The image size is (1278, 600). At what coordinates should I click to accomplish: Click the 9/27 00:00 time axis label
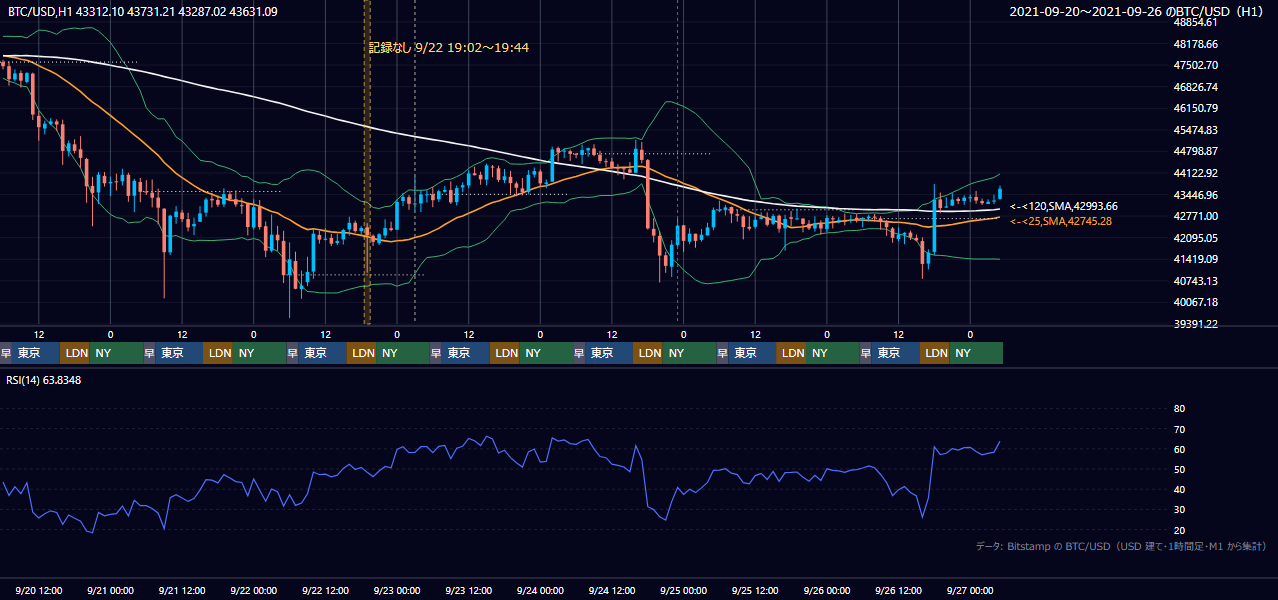coord(970,590)
